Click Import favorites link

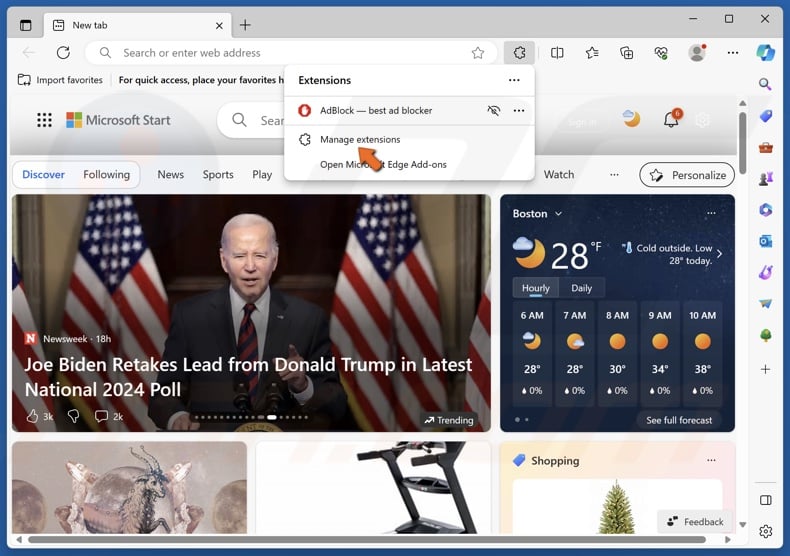coord(60,80)
